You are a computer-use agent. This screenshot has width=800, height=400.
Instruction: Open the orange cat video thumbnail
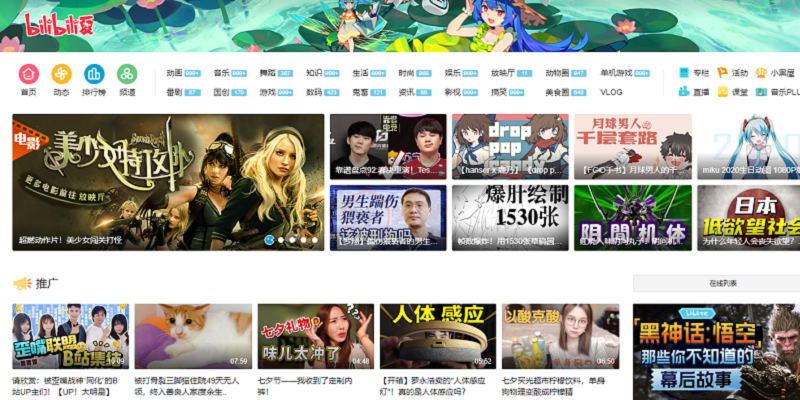[193, 336]
